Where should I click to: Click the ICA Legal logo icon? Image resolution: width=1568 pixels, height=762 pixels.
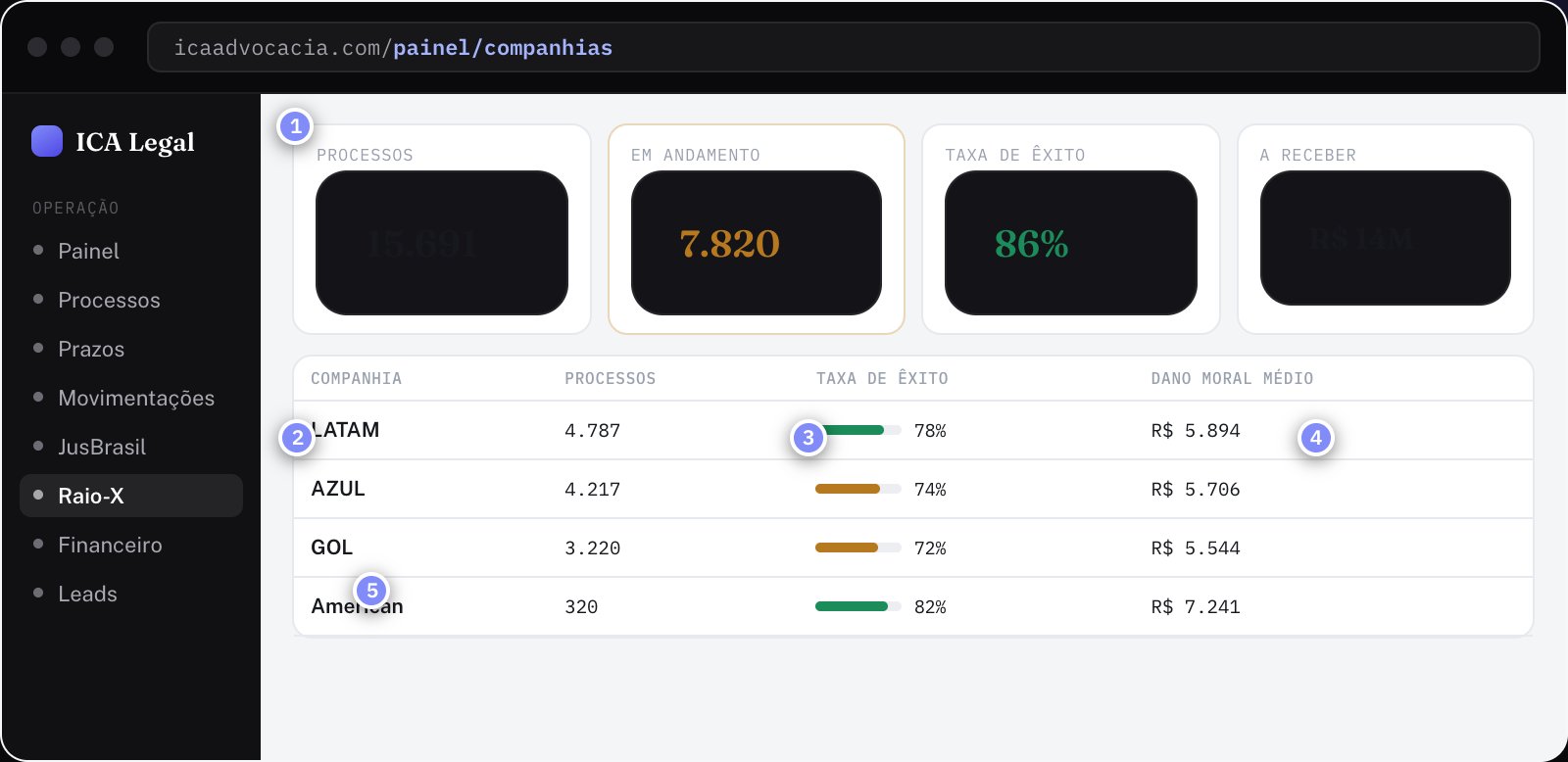pos(47,141)
